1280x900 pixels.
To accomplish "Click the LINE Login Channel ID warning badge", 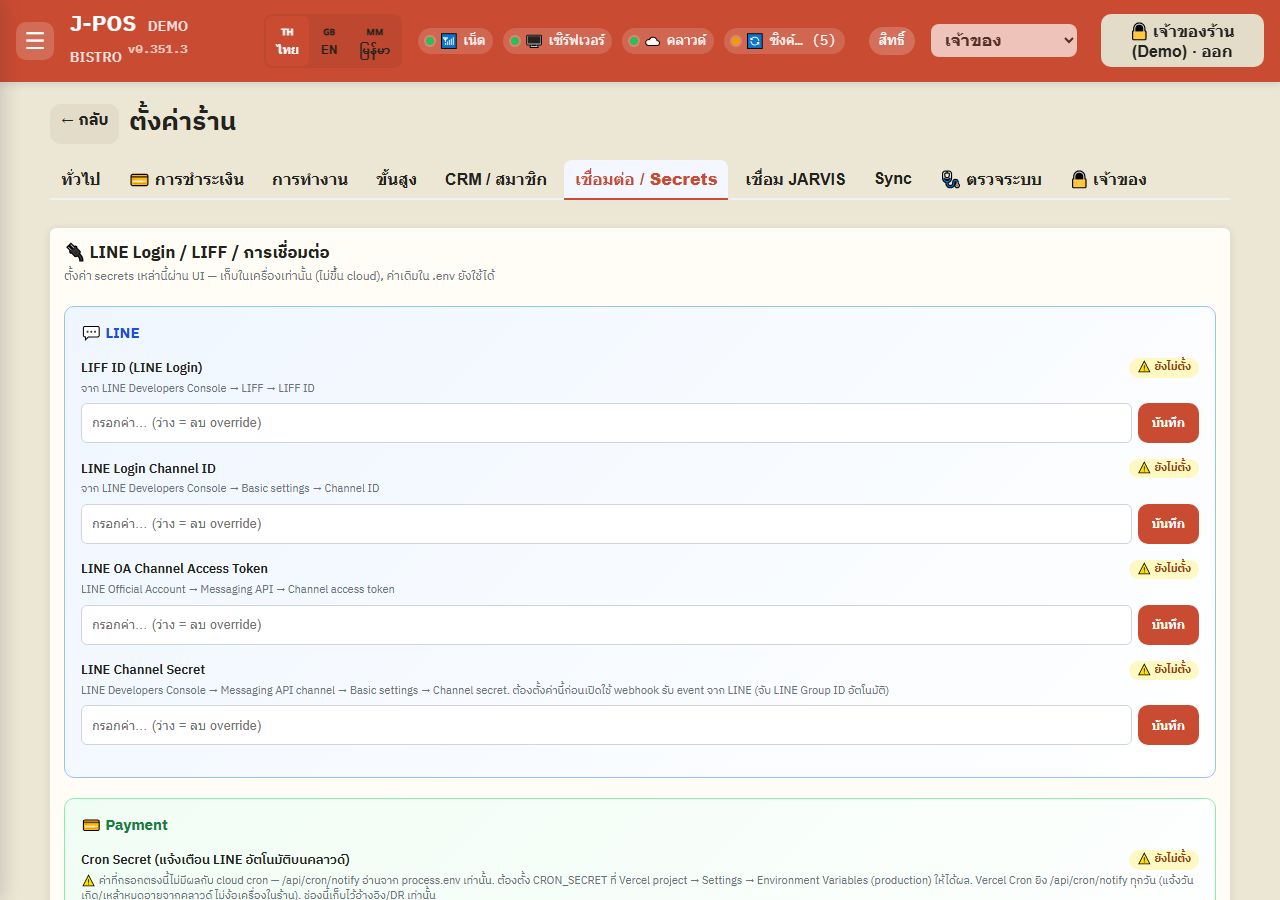I will [x=1164, y=468].
